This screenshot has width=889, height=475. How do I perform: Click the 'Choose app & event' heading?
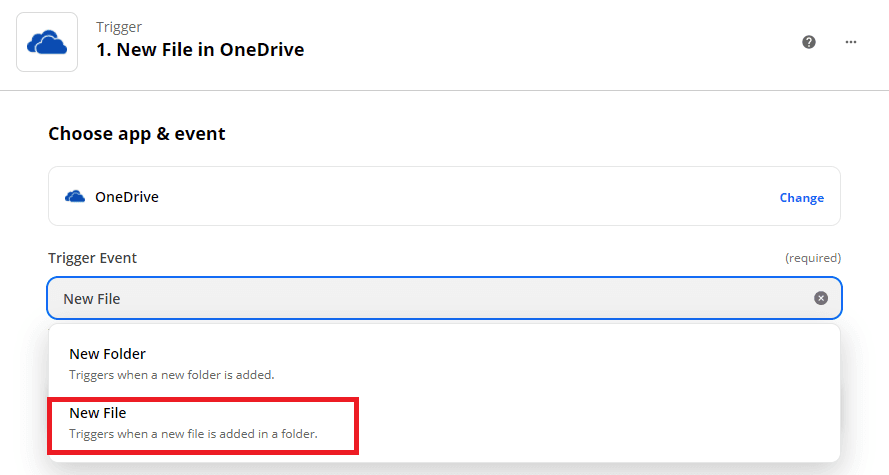pyautogui.click(x=137, y=134)
